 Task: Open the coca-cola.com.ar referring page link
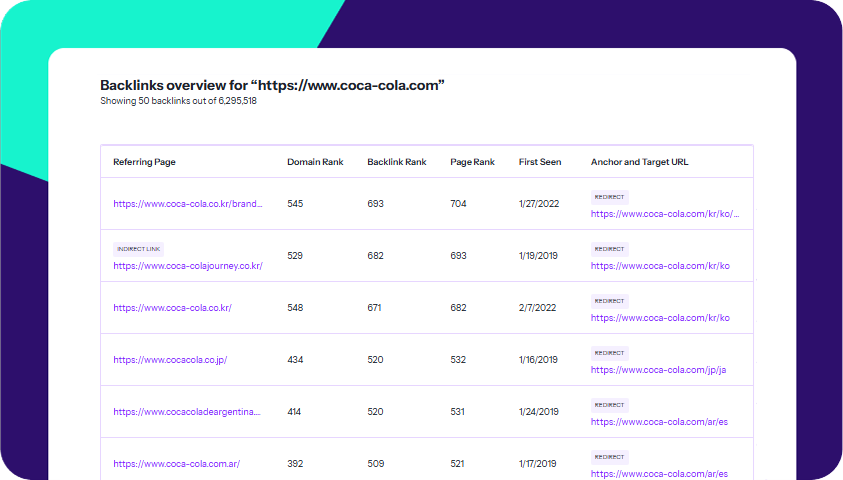coord(176,464)
